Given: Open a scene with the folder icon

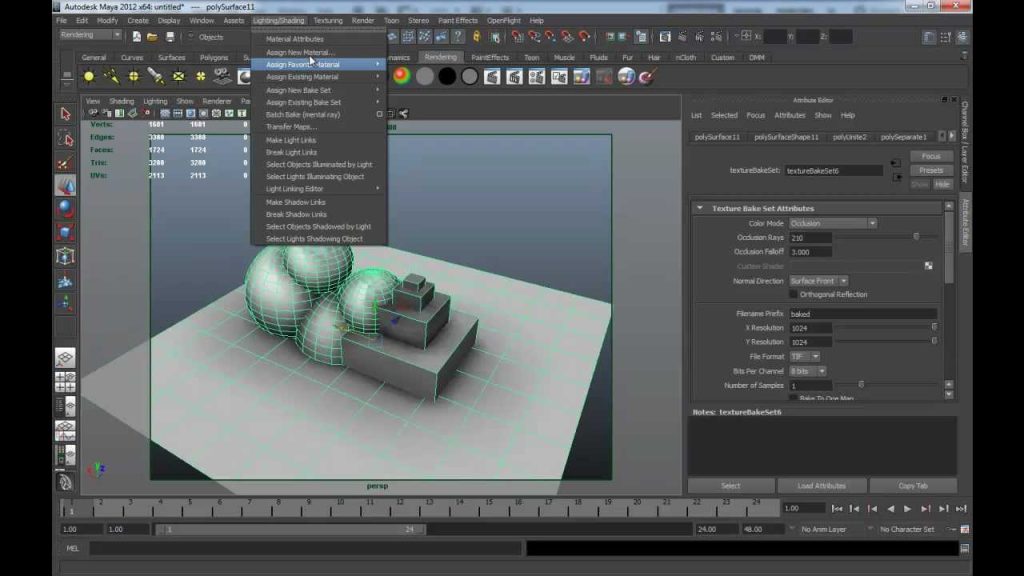Looking at the screenshot, I should (x=152, y=37).
